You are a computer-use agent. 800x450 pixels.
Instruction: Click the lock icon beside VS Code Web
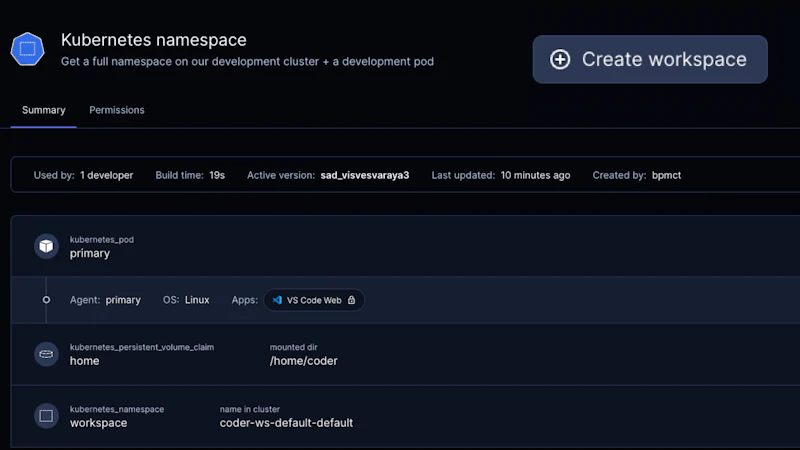point(351,300)
